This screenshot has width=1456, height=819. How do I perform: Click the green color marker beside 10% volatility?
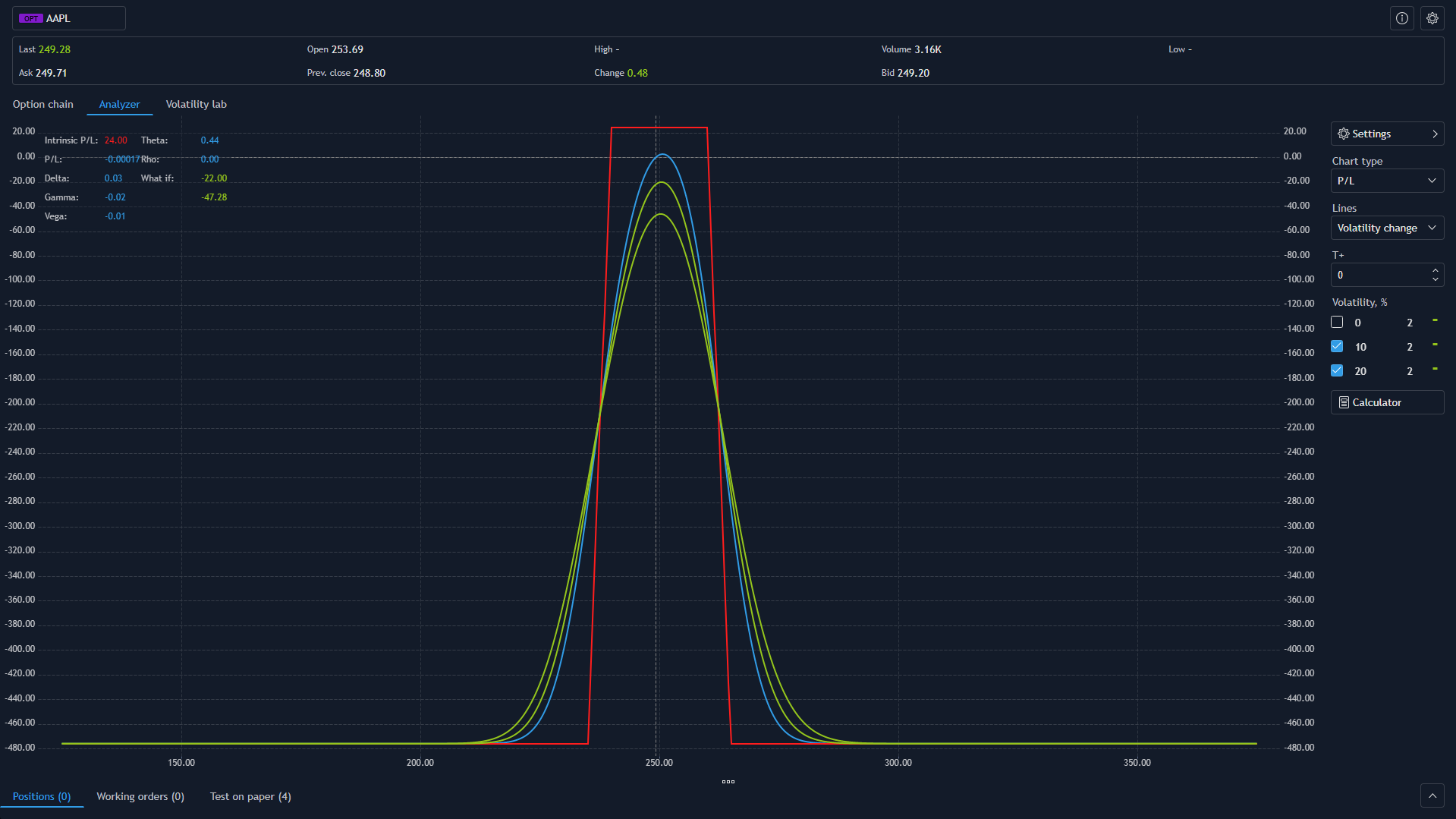(1435, 346)
